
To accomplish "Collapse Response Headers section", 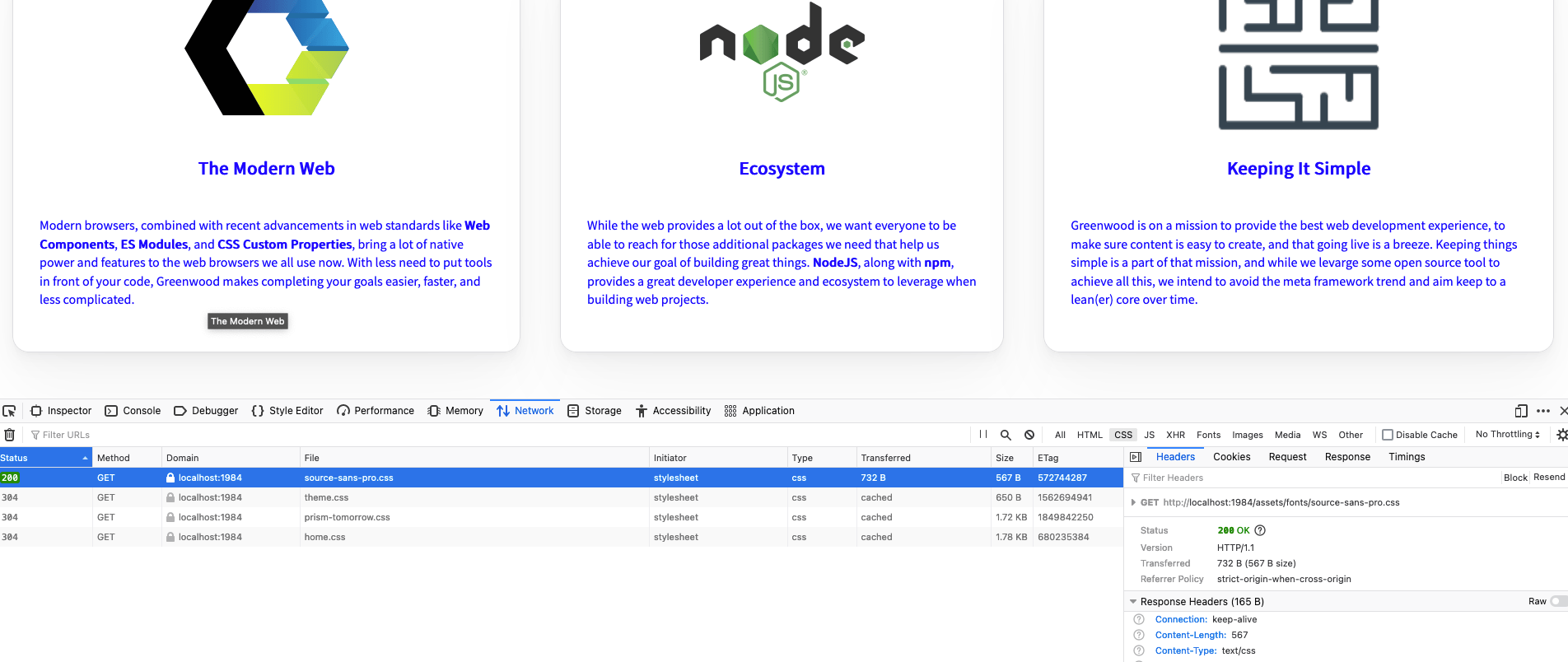I will (1133, 602).
